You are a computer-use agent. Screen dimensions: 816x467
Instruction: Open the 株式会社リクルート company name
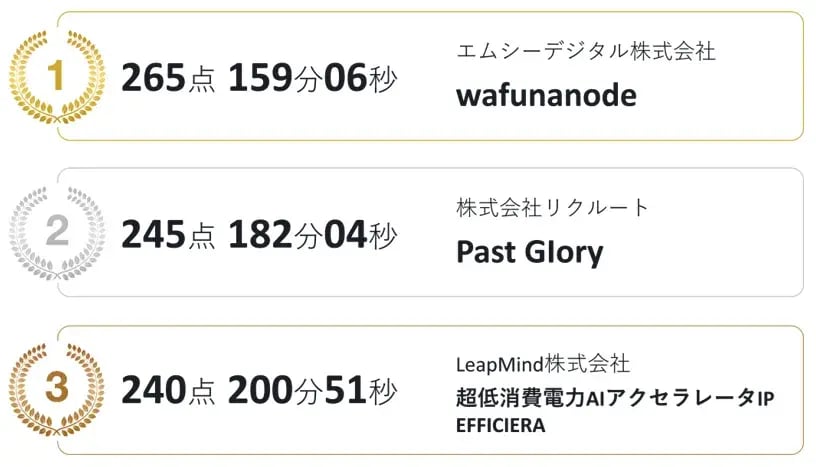click(x=553, y=207)
